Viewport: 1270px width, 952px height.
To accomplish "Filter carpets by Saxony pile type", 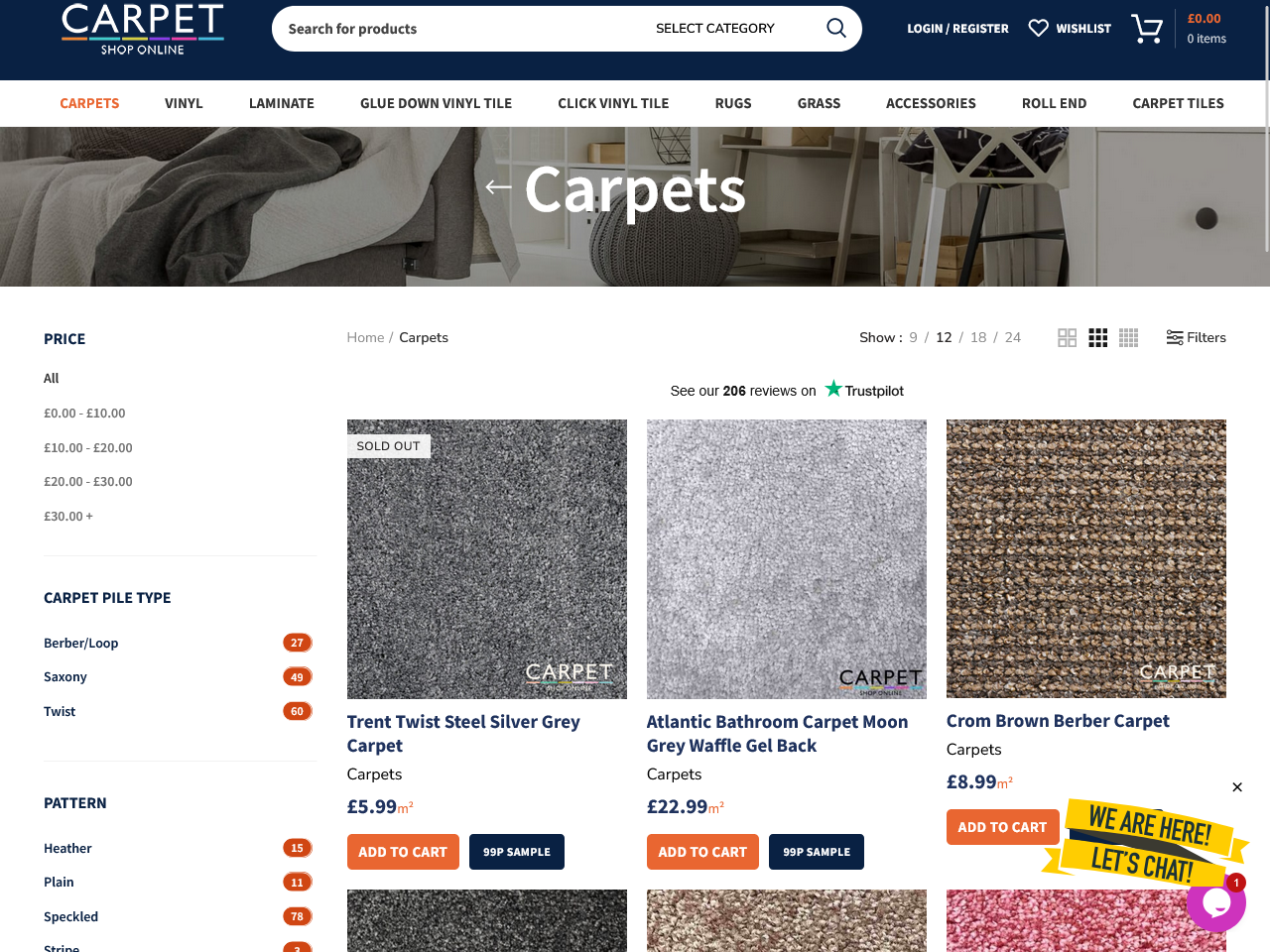I will tap(65, 677).
